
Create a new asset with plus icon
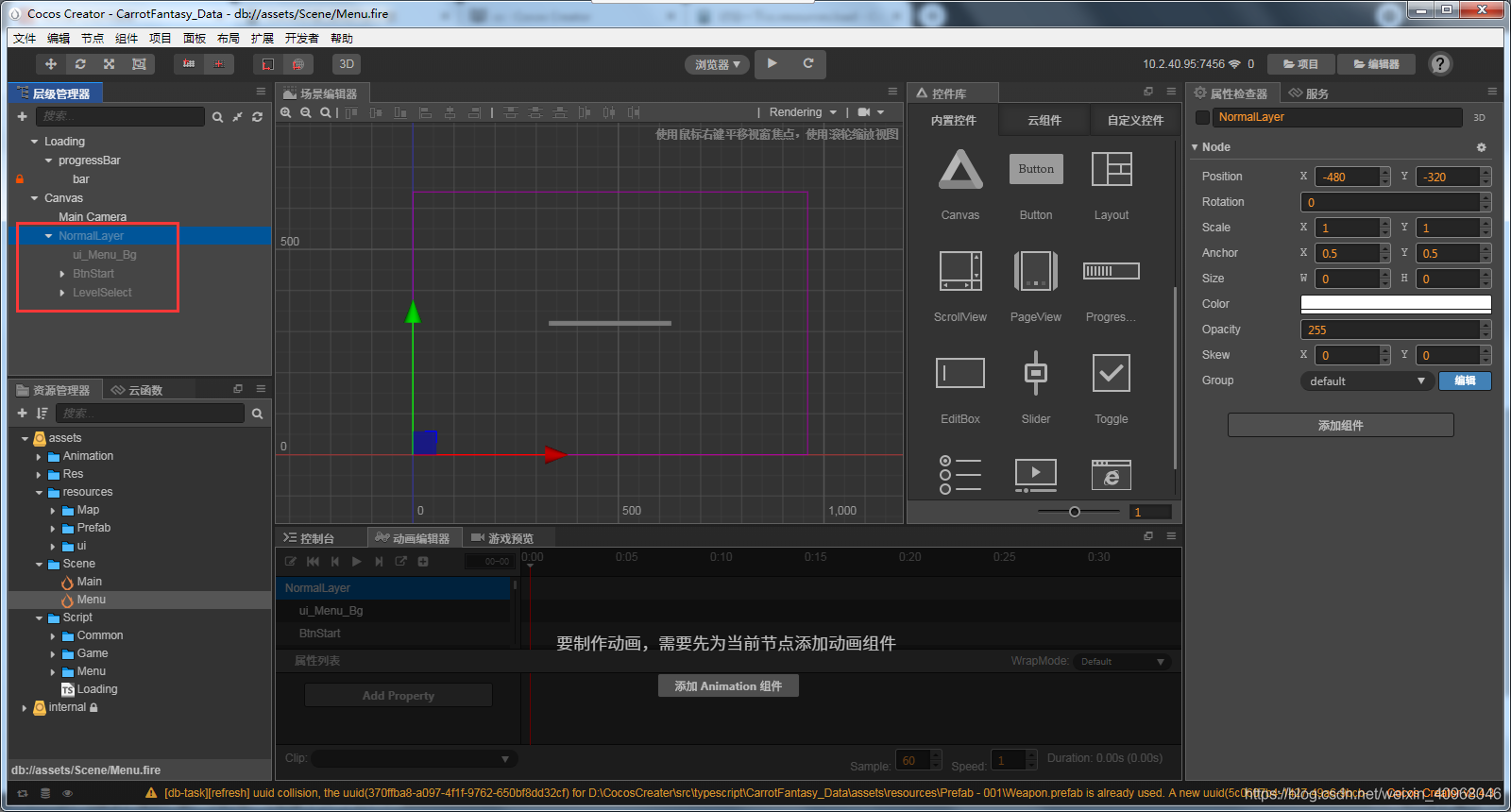coord(22,414)
